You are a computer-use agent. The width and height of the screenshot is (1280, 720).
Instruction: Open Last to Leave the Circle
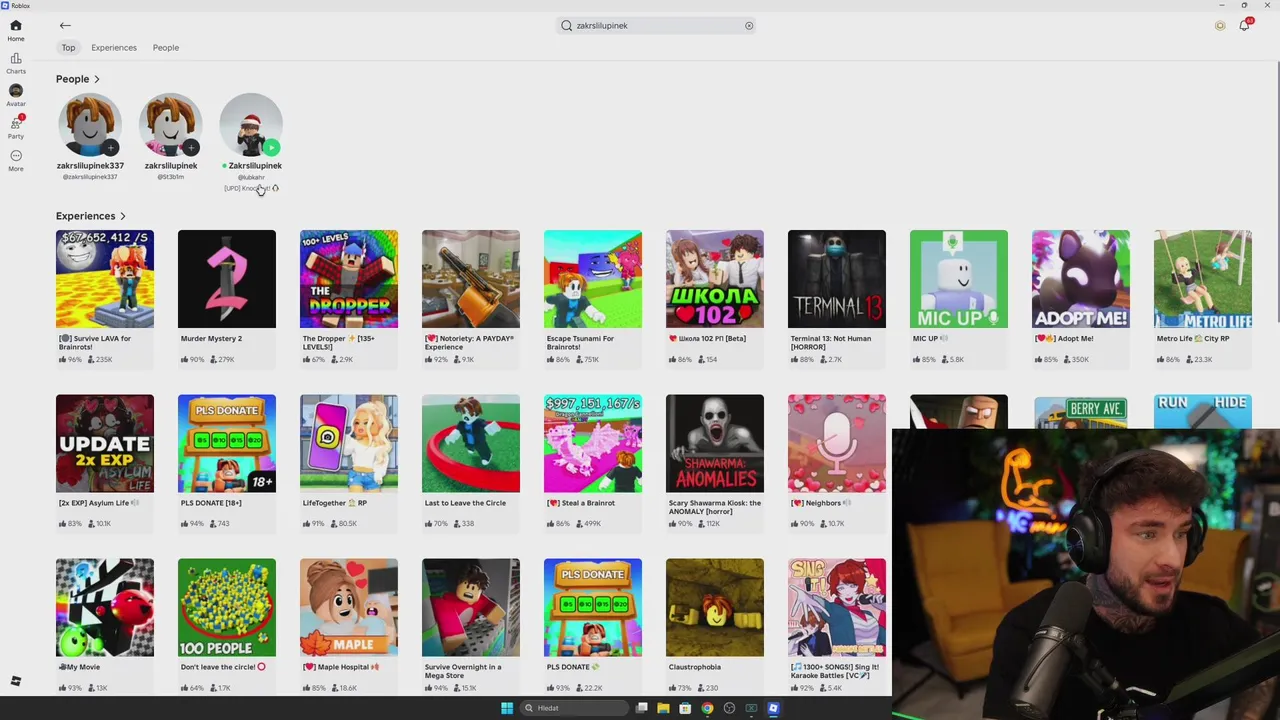[x=471, y=443]
